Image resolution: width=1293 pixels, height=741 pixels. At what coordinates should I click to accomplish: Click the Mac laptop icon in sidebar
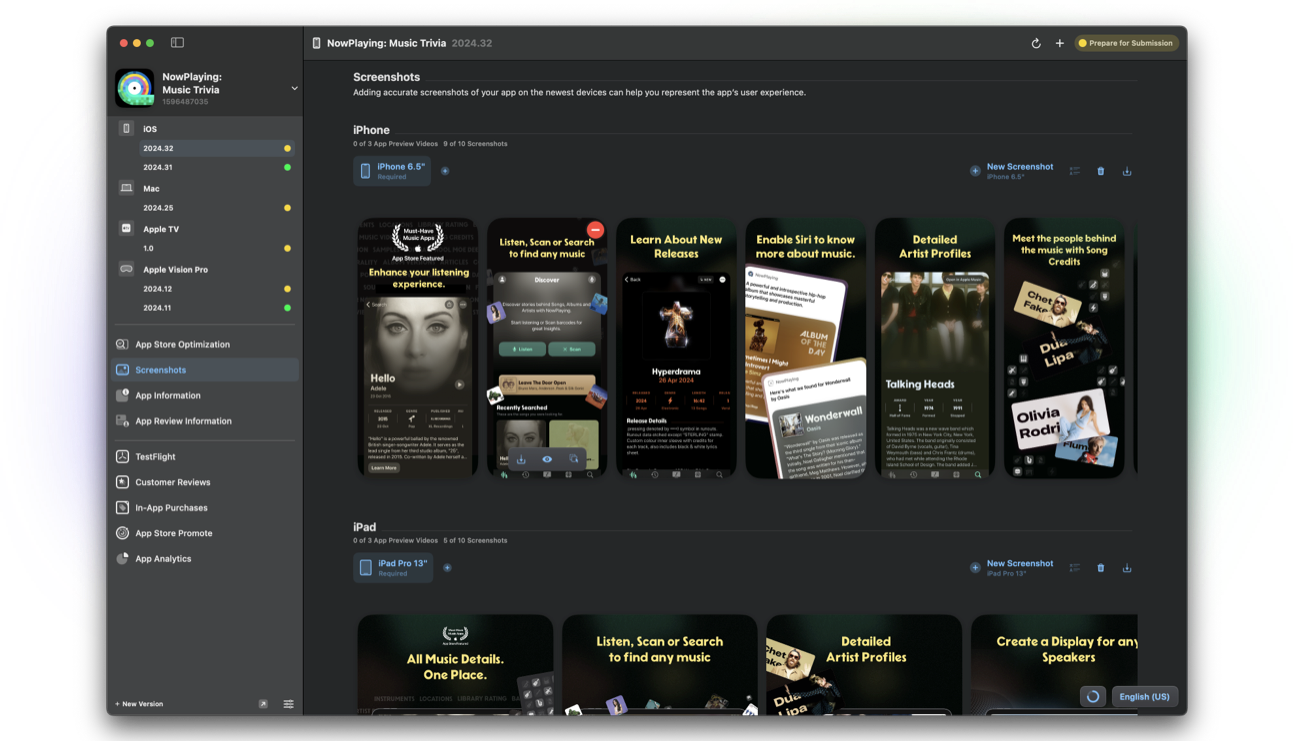(126, 188)
